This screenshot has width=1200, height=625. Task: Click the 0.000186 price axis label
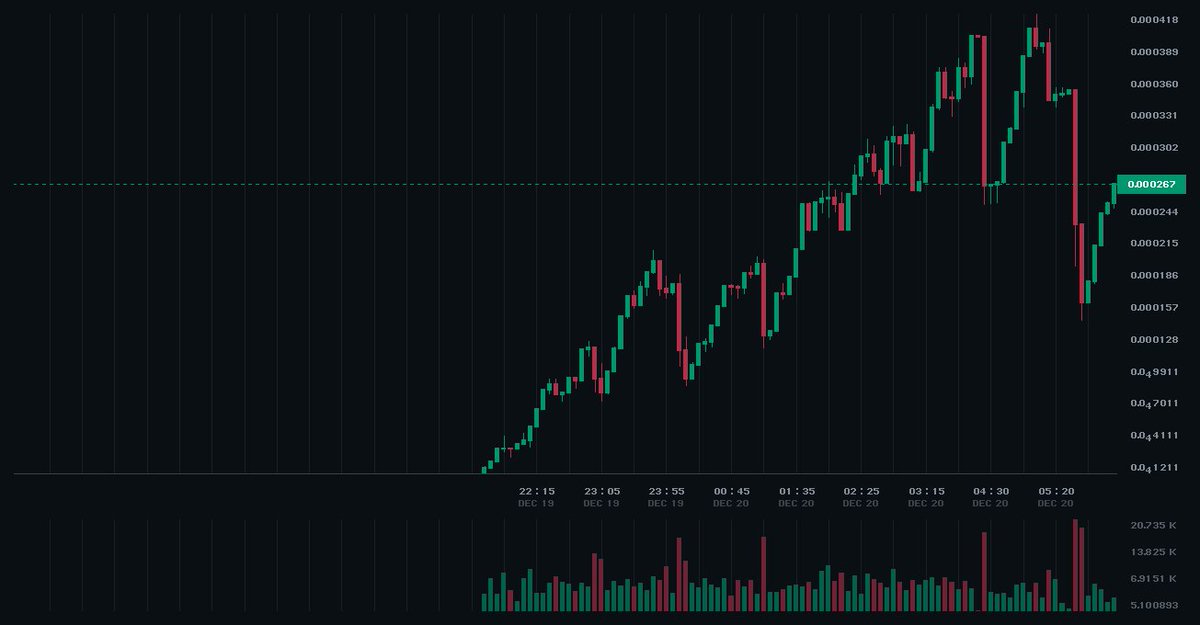point(1153,275)
